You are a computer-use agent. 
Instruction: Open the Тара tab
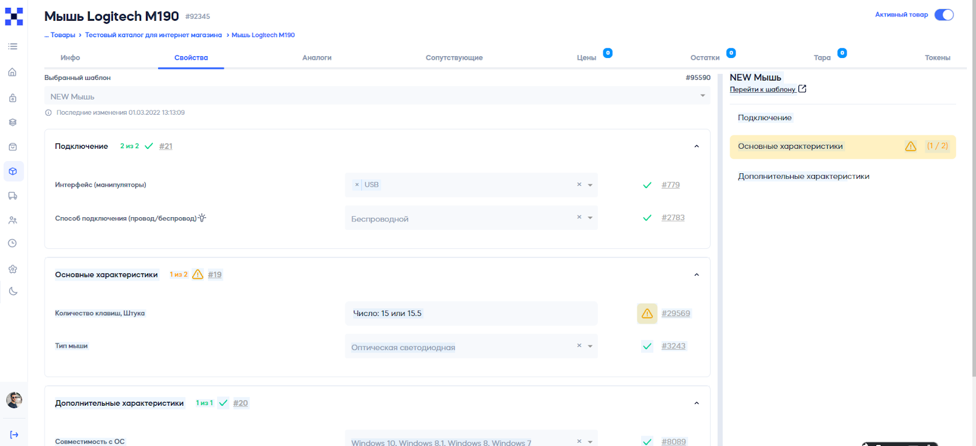pyautogui.click(x=822, y=57)
